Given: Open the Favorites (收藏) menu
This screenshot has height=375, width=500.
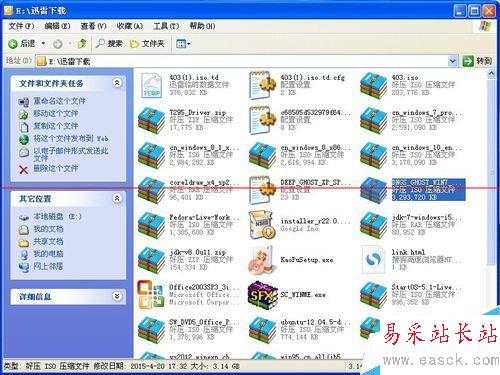Looking at the screenshot, I should coord(130,26).
